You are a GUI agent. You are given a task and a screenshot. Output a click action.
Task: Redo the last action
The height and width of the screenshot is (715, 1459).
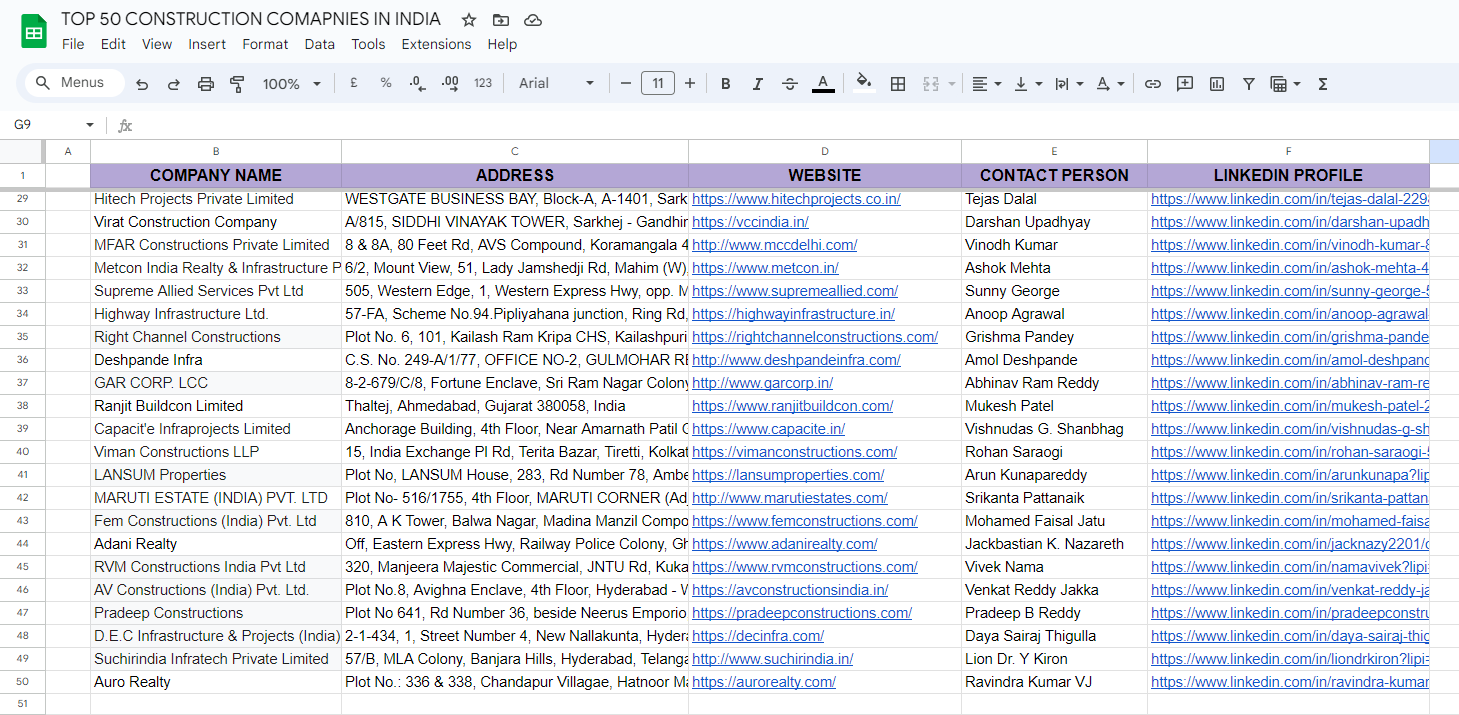tap(174, 84)
